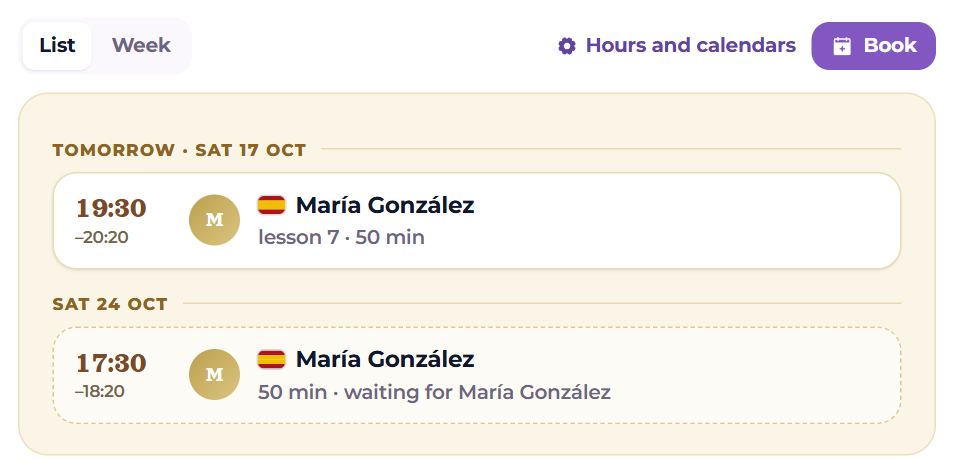Click the gear icon beside Hours and calendars
The width and height of the screenshot is (954, 473).
pyautogui.click(x=566, y=46)
